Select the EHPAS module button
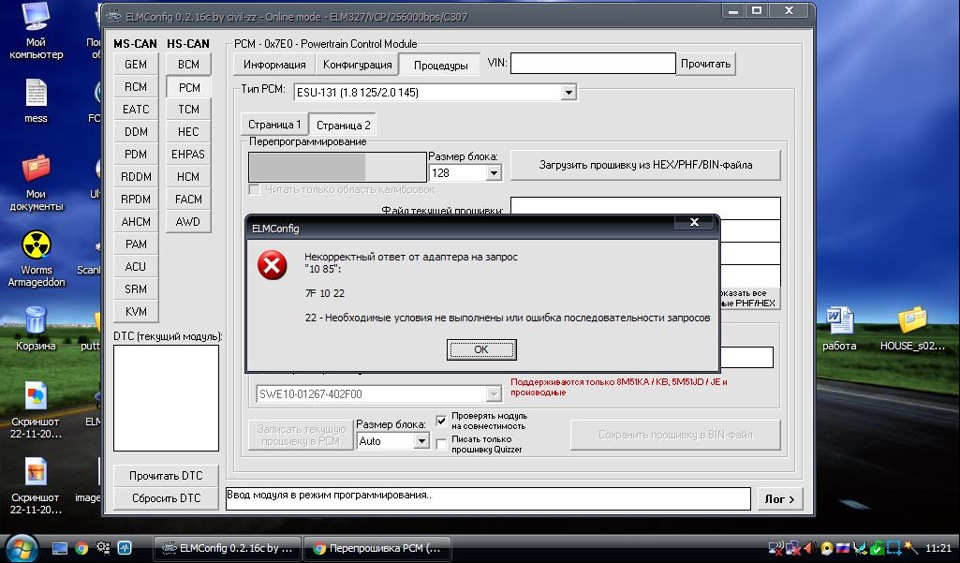Viewport: 960px width, 563px height. (x=189, y=154)
